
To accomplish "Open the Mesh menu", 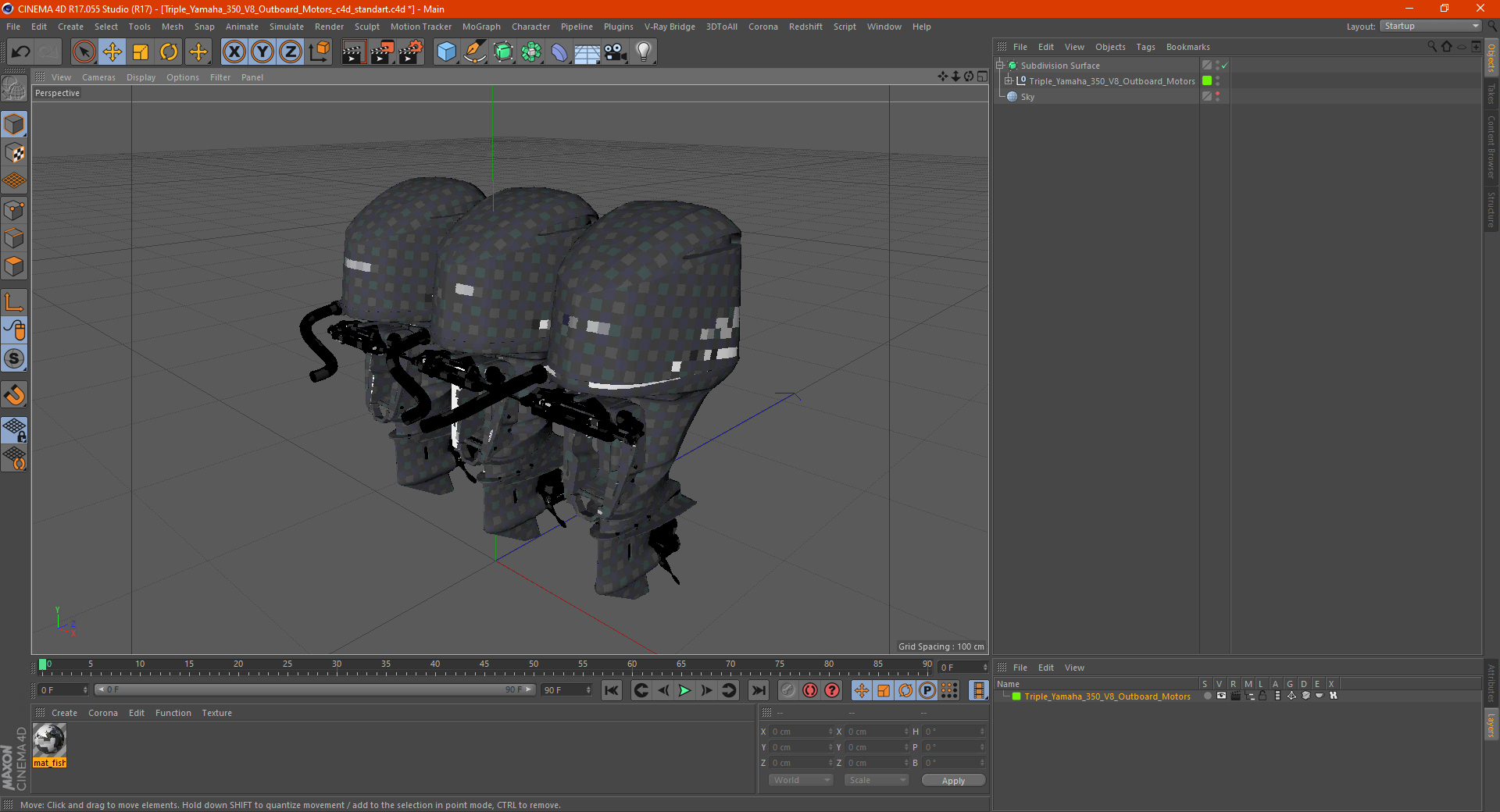I will (x=172, y=27).
